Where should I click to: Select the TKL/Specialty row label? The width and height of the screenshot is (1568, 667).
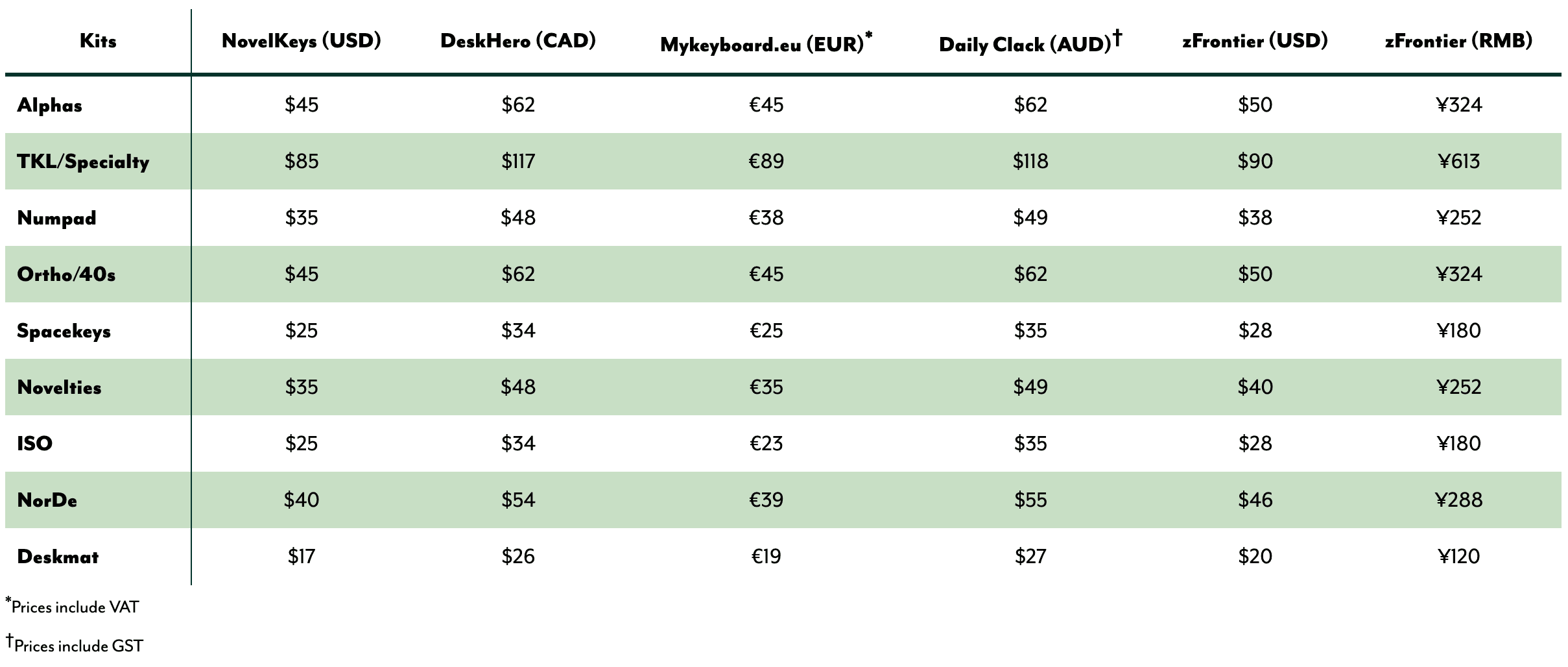coord(83,162)
